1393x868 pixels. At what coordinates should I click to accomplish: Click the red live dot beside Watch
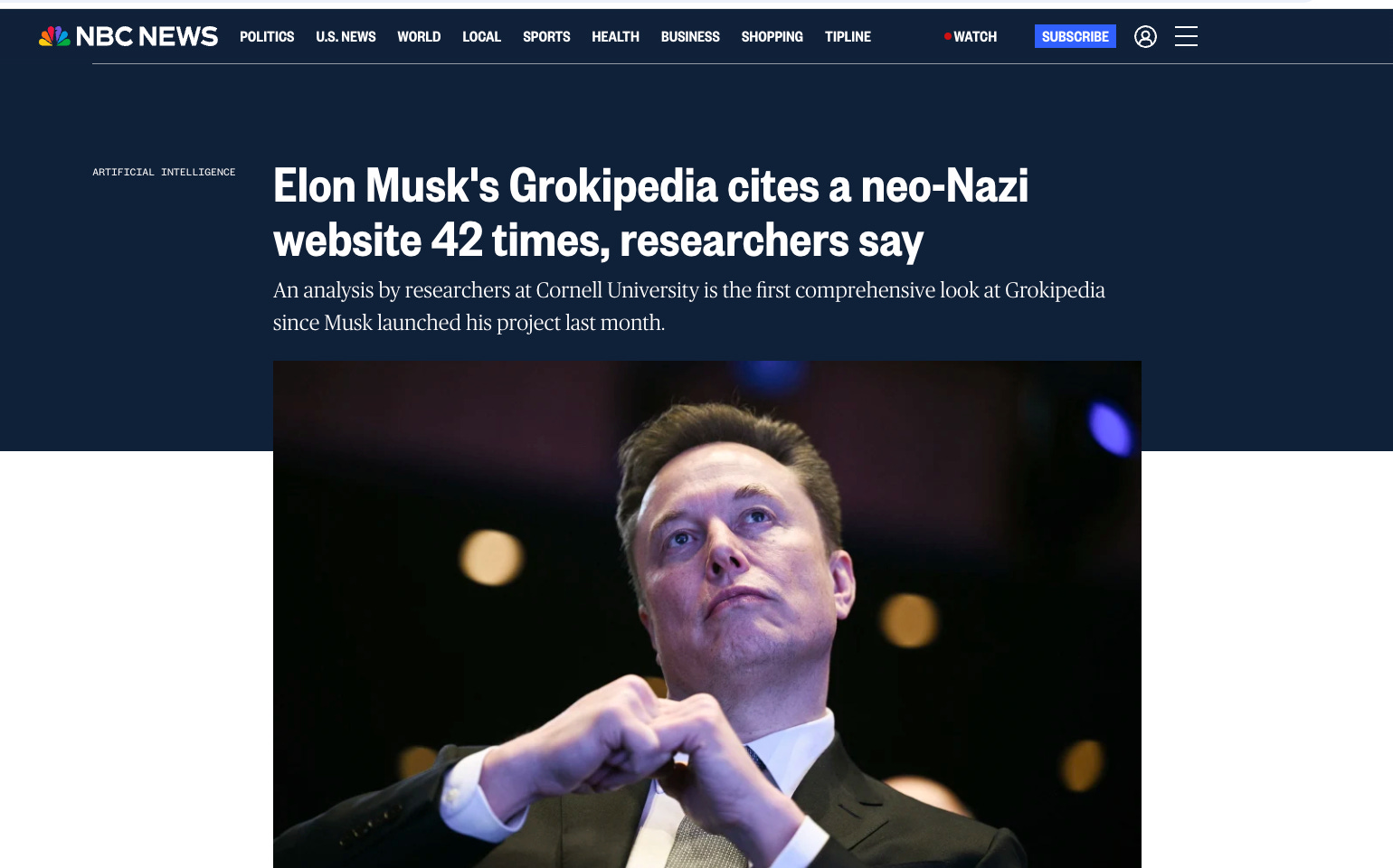[x=947, y=36]
